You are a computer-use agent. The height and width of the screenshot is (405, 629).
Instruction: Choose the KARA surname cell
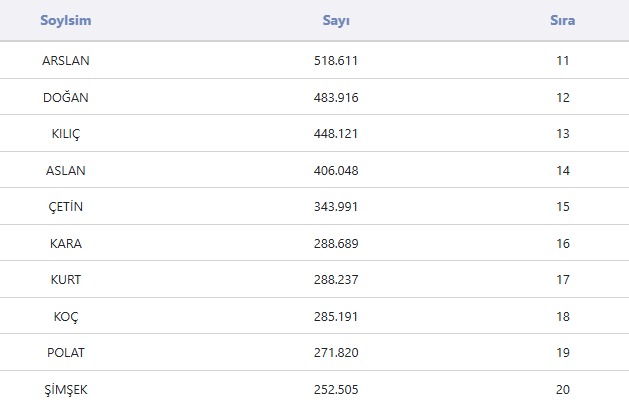(x=66, y=243)
